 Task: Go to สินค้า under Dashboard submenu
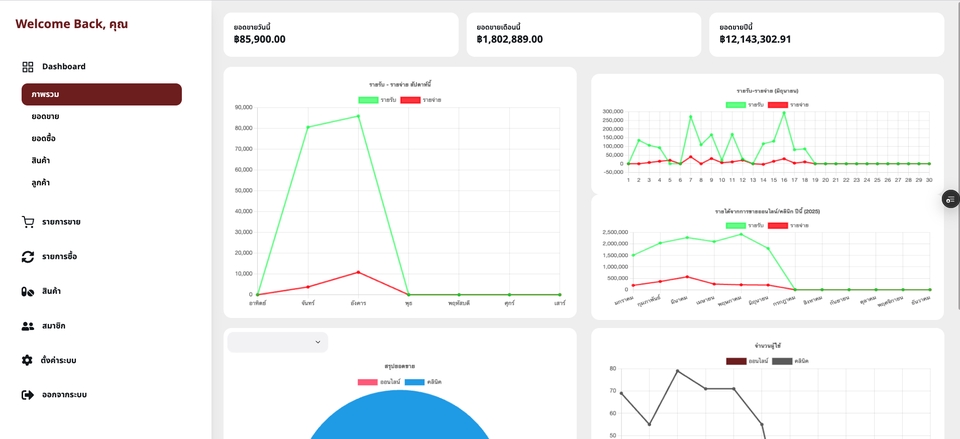point(40,160)
